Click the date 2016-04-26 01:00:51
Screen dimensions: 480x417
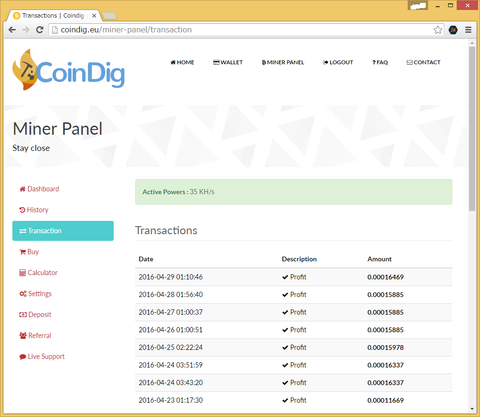(x=171, y=330)
